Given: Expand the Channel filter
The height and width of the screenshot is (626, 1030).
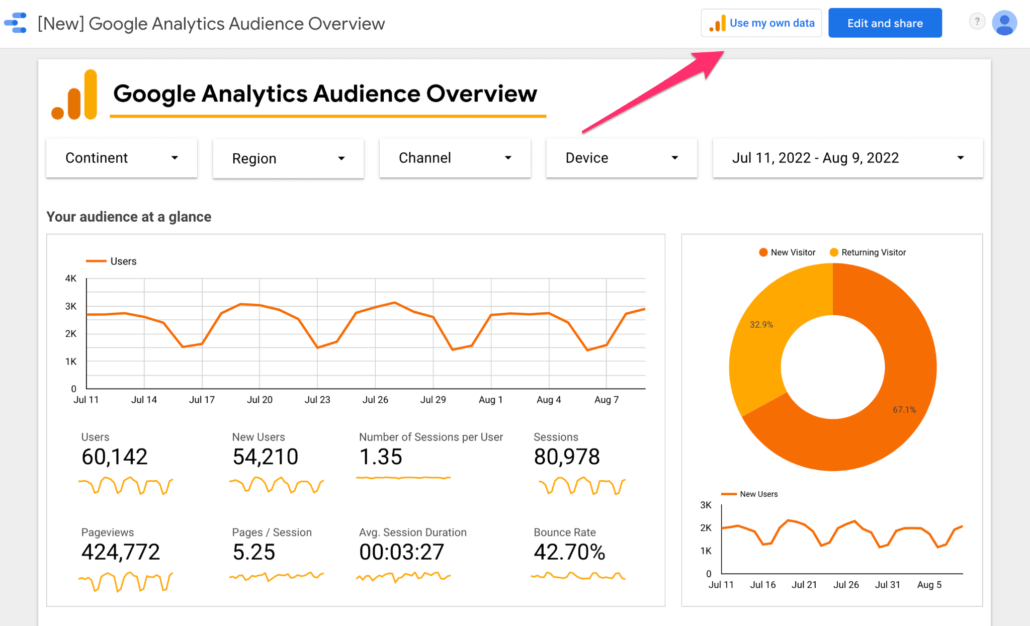Looking at the screenshot, I should 454,158.
